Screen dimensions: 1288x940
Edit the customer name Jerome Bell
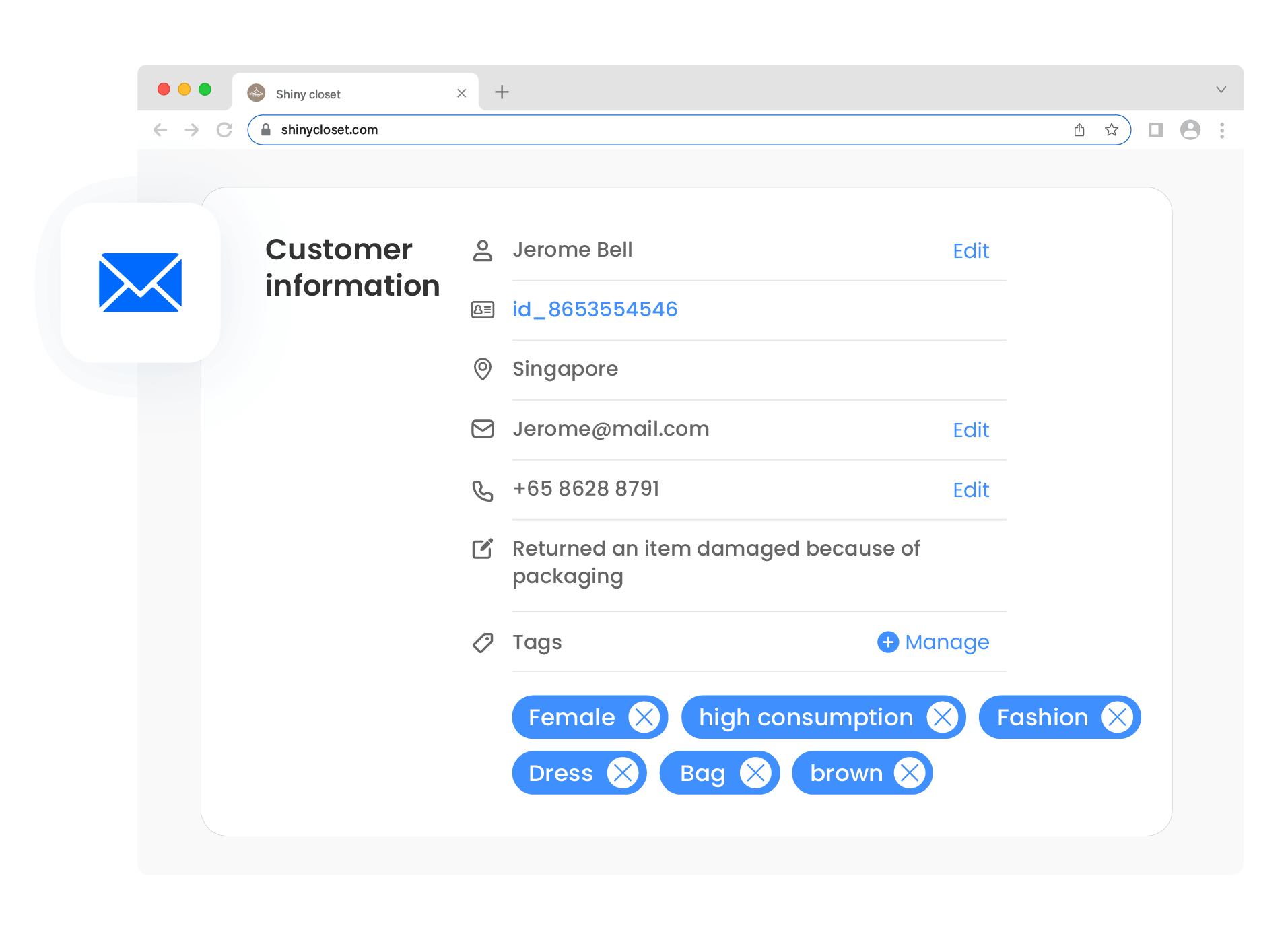coord(971,250)
